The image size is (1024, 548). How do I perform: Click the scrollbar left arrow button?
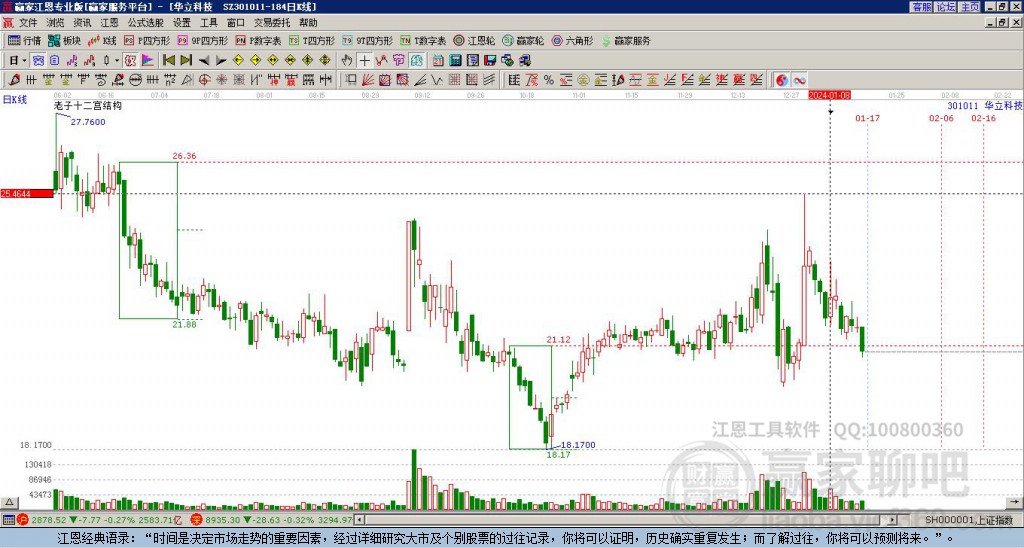359,520
